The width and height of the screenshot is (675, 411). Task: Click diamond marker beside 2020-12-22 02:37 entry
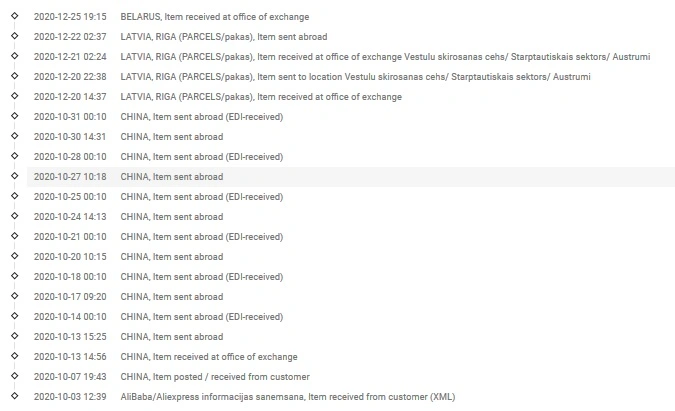coord(14,36)
